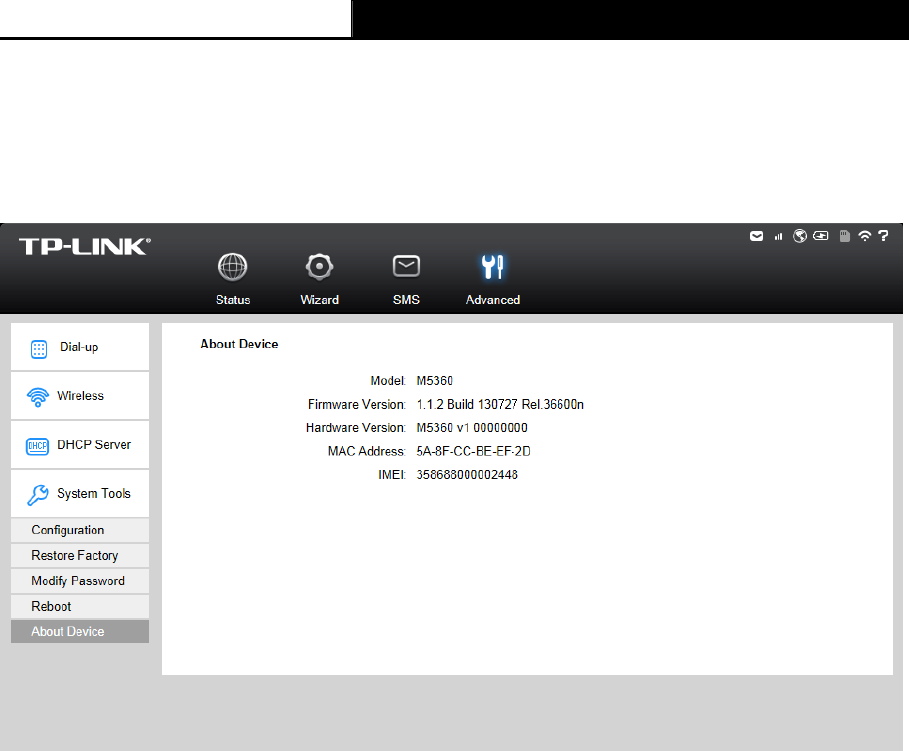Screen dimensions: 909x751
Task: Switch to the Advanced tab label
Action: [x=493, y=300]
